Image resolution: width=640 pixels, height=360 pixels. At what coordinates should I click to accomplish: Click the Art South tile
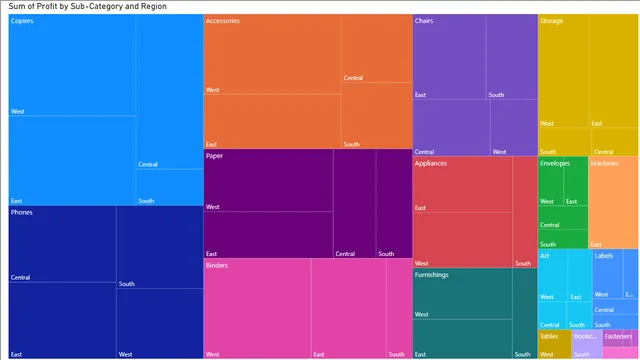580,316
